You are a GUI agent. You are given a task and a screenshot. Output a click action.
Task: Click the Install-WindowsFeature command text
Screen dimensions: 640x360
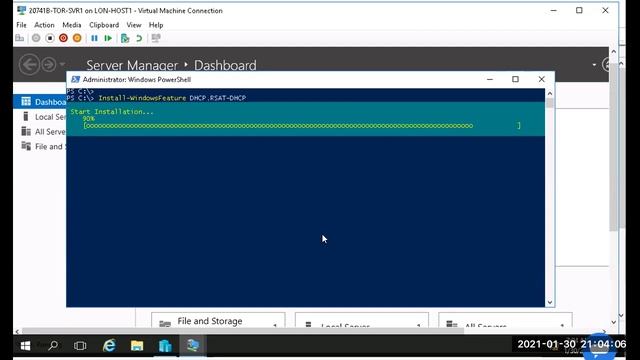[x=172, y=98]
